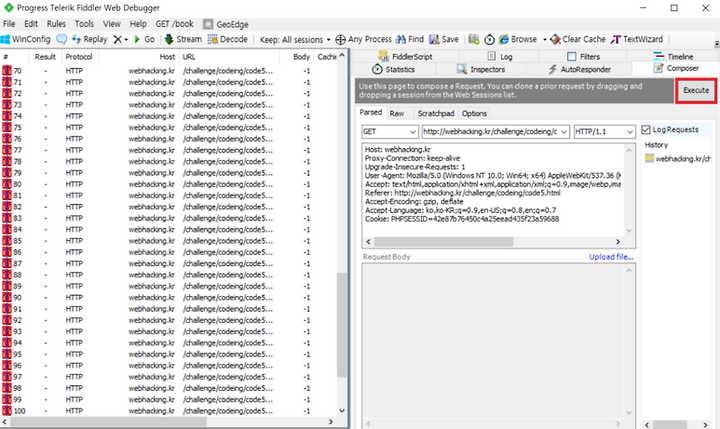Click the history entry webhacking.kr icon
The width and height of the screenshot is (720, 429).
point(649,158)
